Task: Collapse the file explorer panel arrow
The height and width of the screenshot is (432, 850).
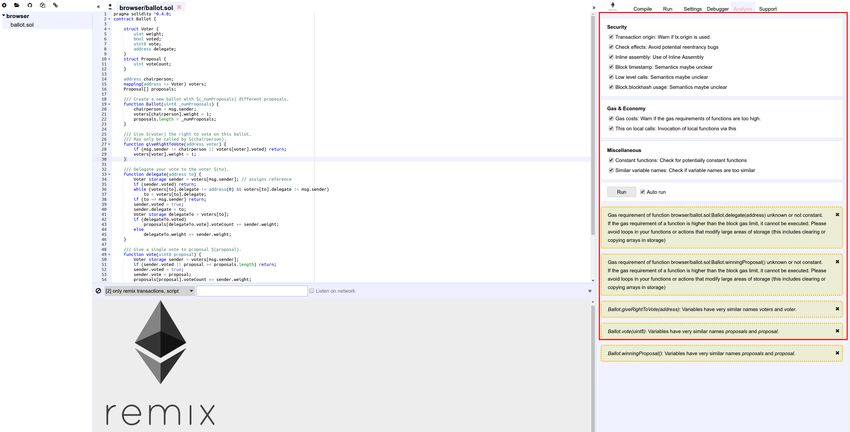Action: tap(98, 7)
